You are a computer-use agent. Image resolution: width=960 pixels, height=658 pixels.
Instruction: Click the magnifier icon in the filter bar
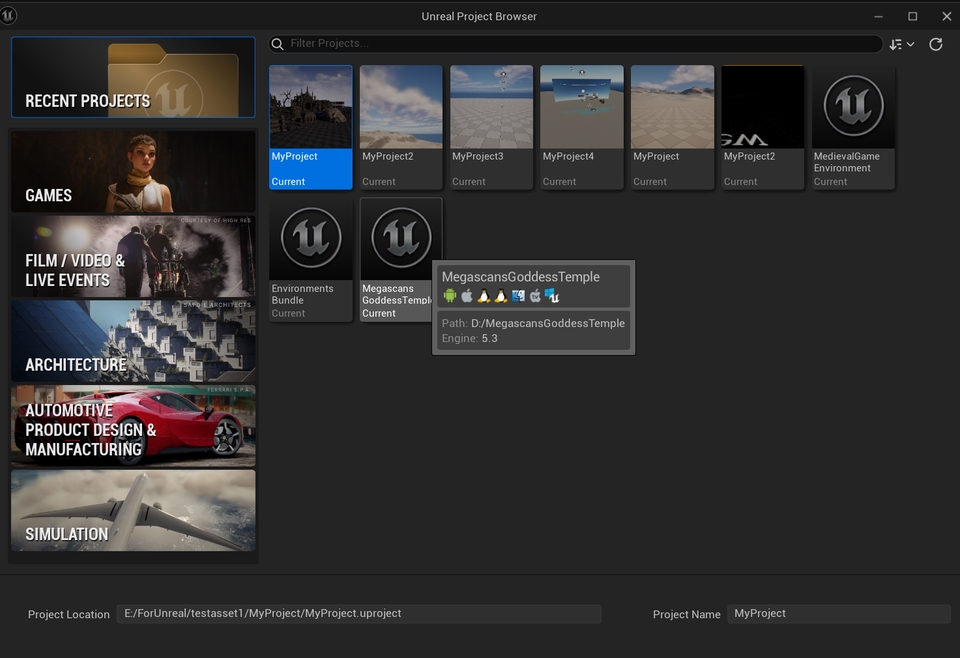tap(277, 44)
